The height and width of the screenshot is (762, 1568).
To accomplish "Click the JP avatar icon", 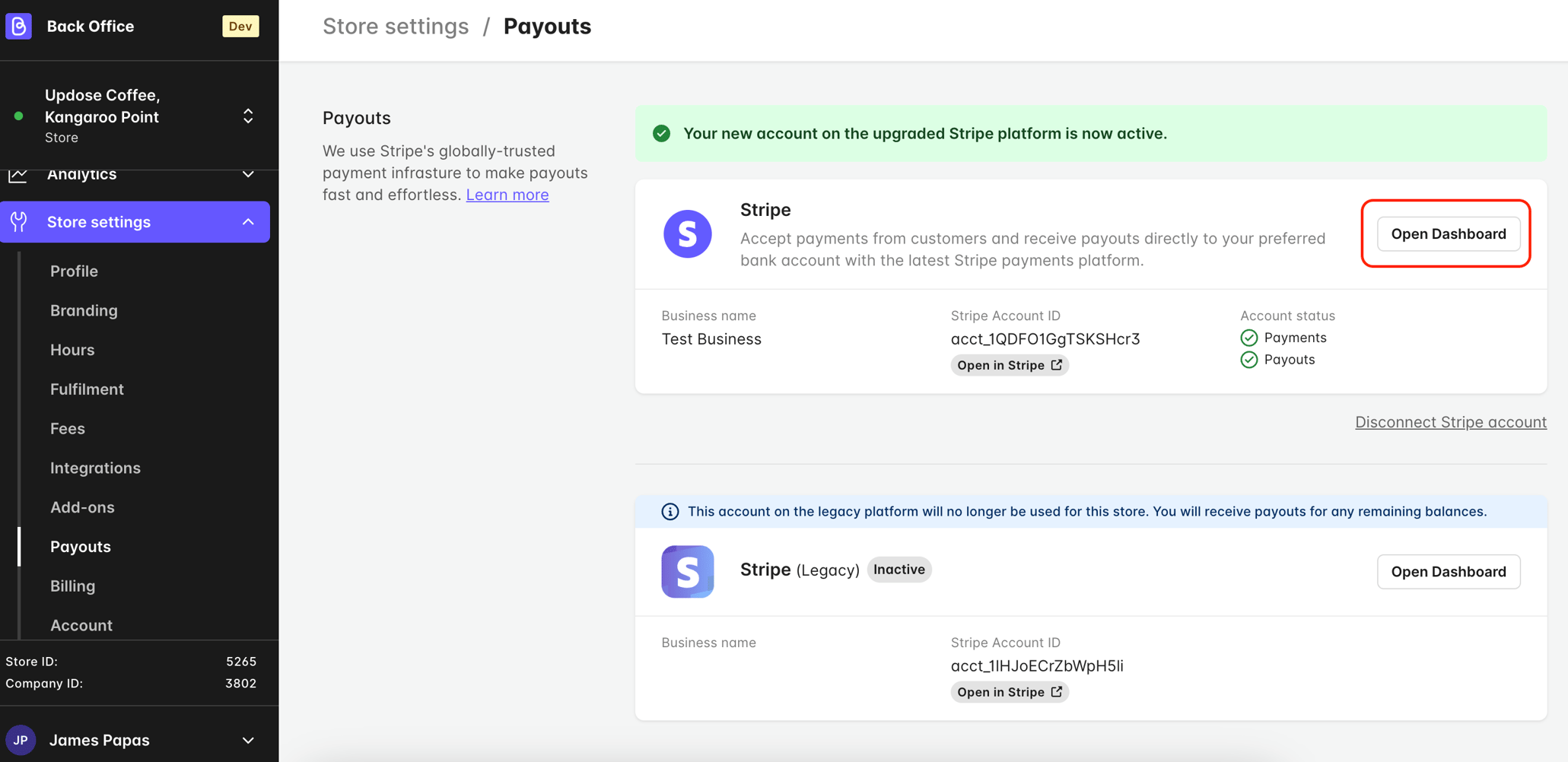I will coord(21,740).
